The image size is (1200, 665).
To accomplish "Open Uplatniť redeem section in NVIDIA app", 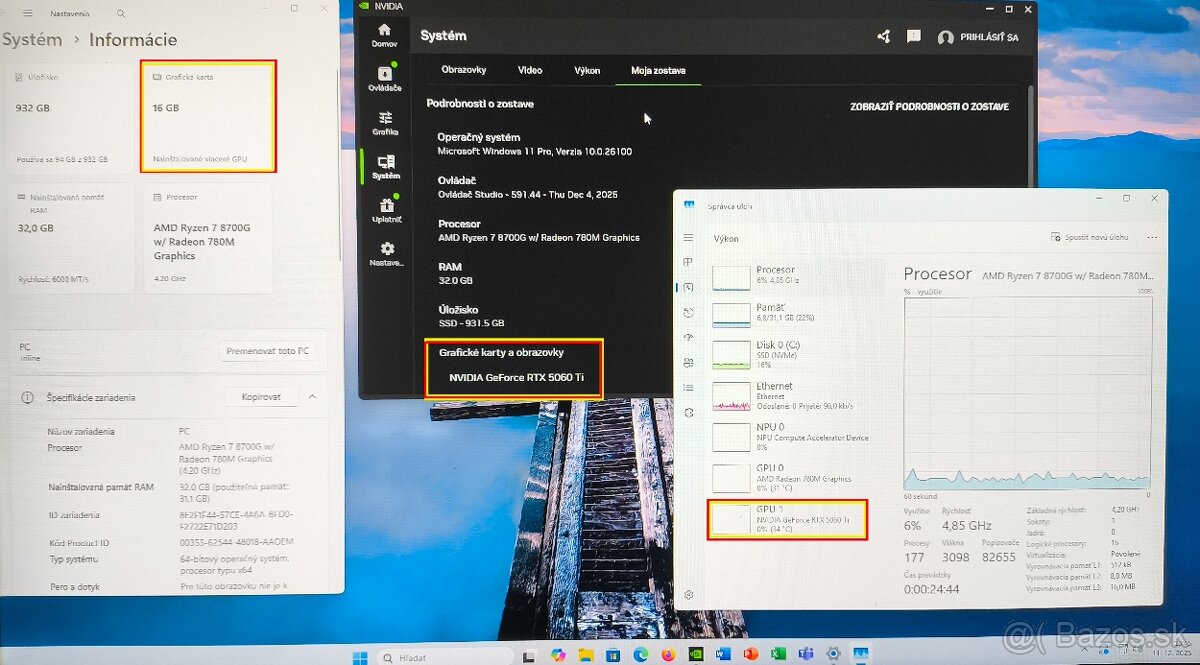I will pyautogui.click(x=385, y=208).
